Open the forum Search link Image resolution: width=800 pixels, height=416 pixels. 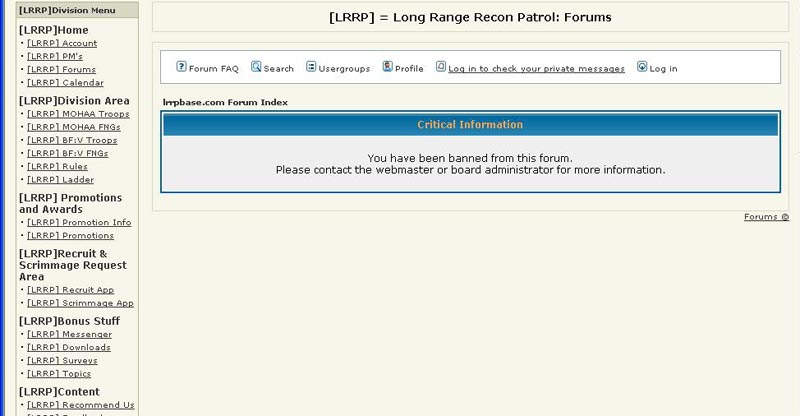point(279,69)
